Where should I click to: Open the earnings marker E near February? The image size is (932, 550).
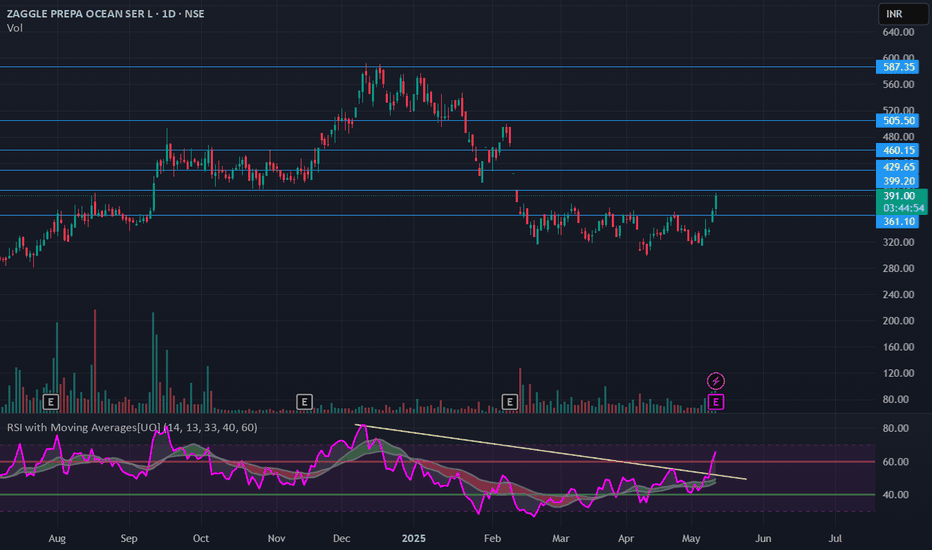click(509, 402)
